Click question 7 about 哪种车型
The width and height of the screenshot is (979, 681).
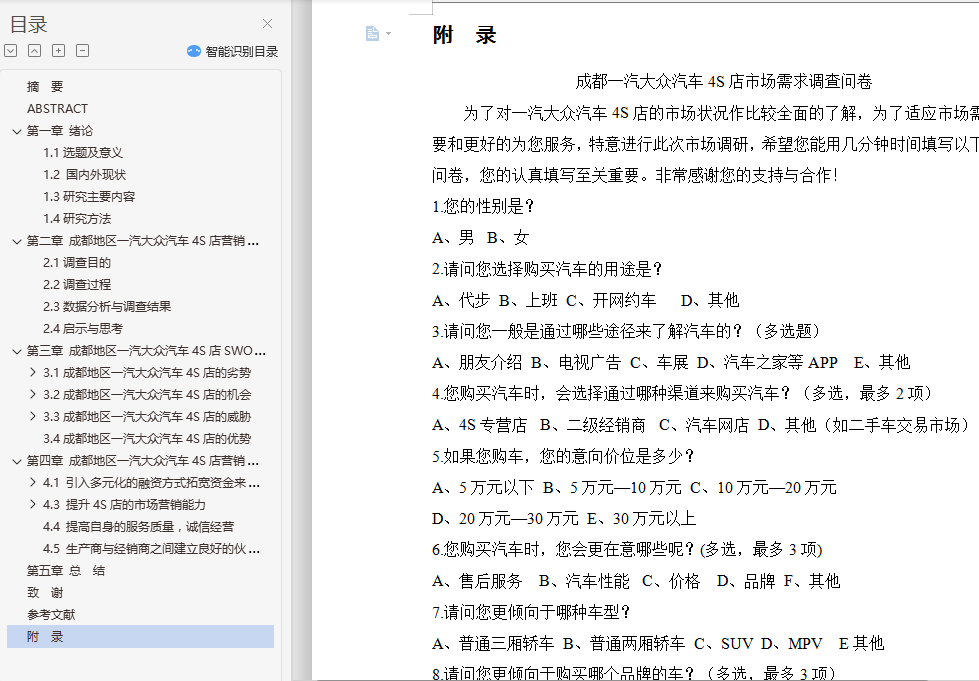pos(532,612)
